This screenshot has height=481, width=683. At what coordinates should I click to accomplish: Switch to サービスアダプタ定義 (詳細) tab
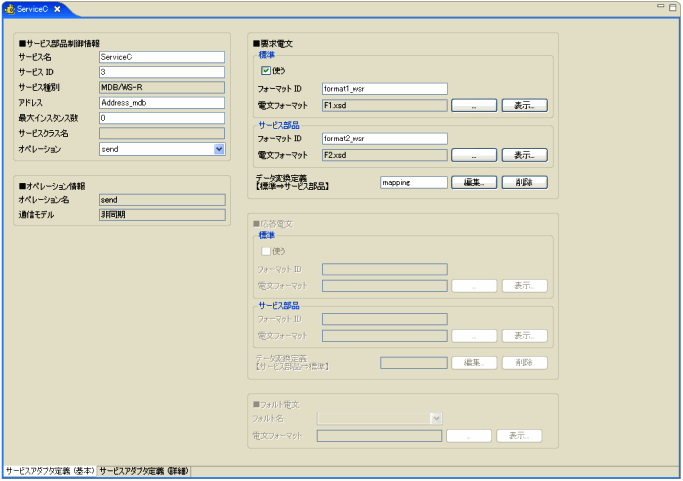point(144,470)
